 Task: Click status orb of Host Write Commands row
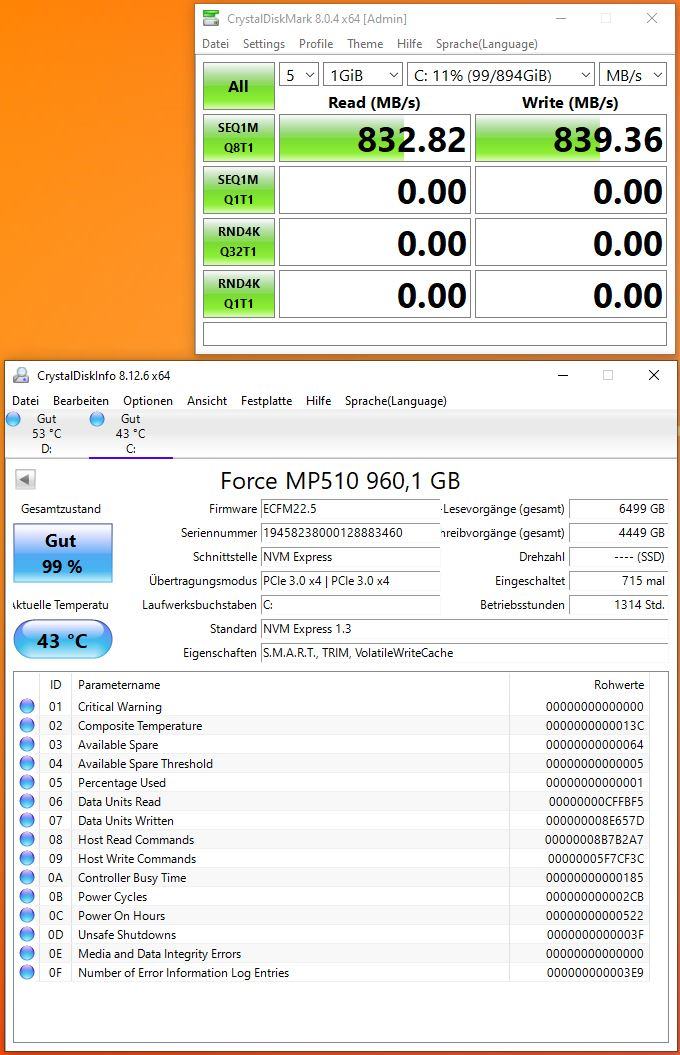(x=27, y=858)
